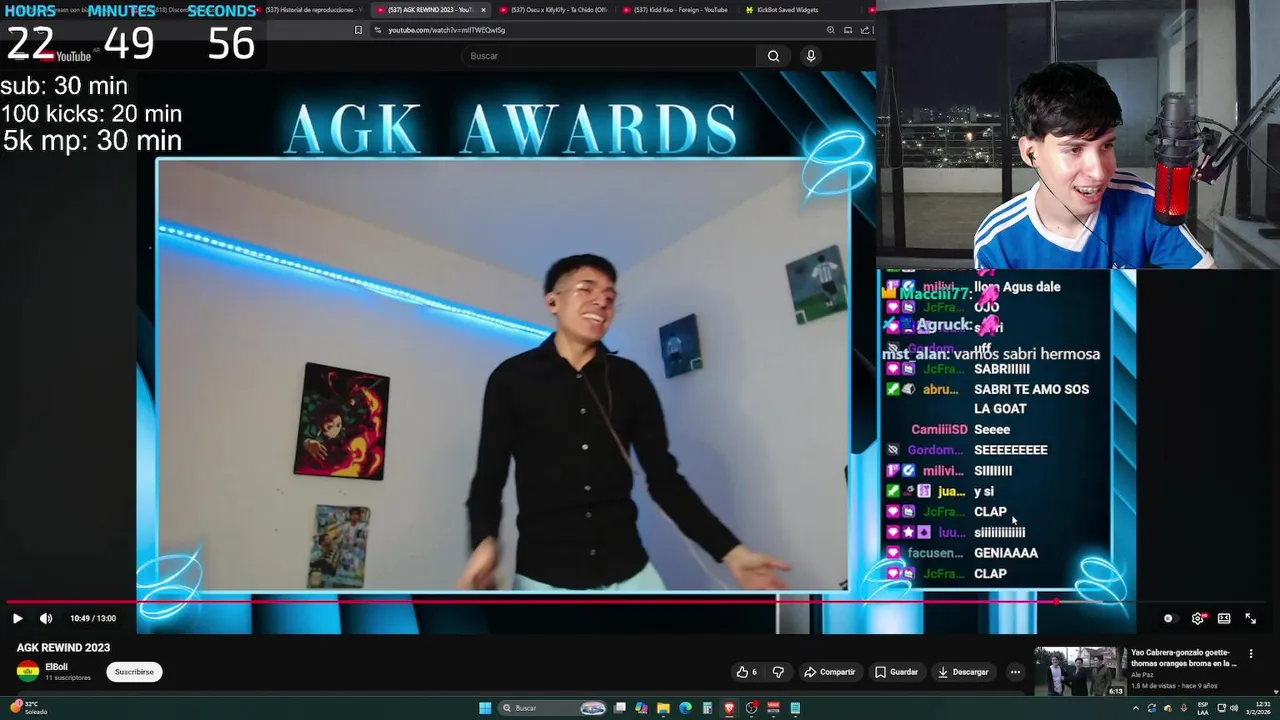1280x720 pixels.
Task: Open File Explorer from the taskbar
Action: click(663, 708)
